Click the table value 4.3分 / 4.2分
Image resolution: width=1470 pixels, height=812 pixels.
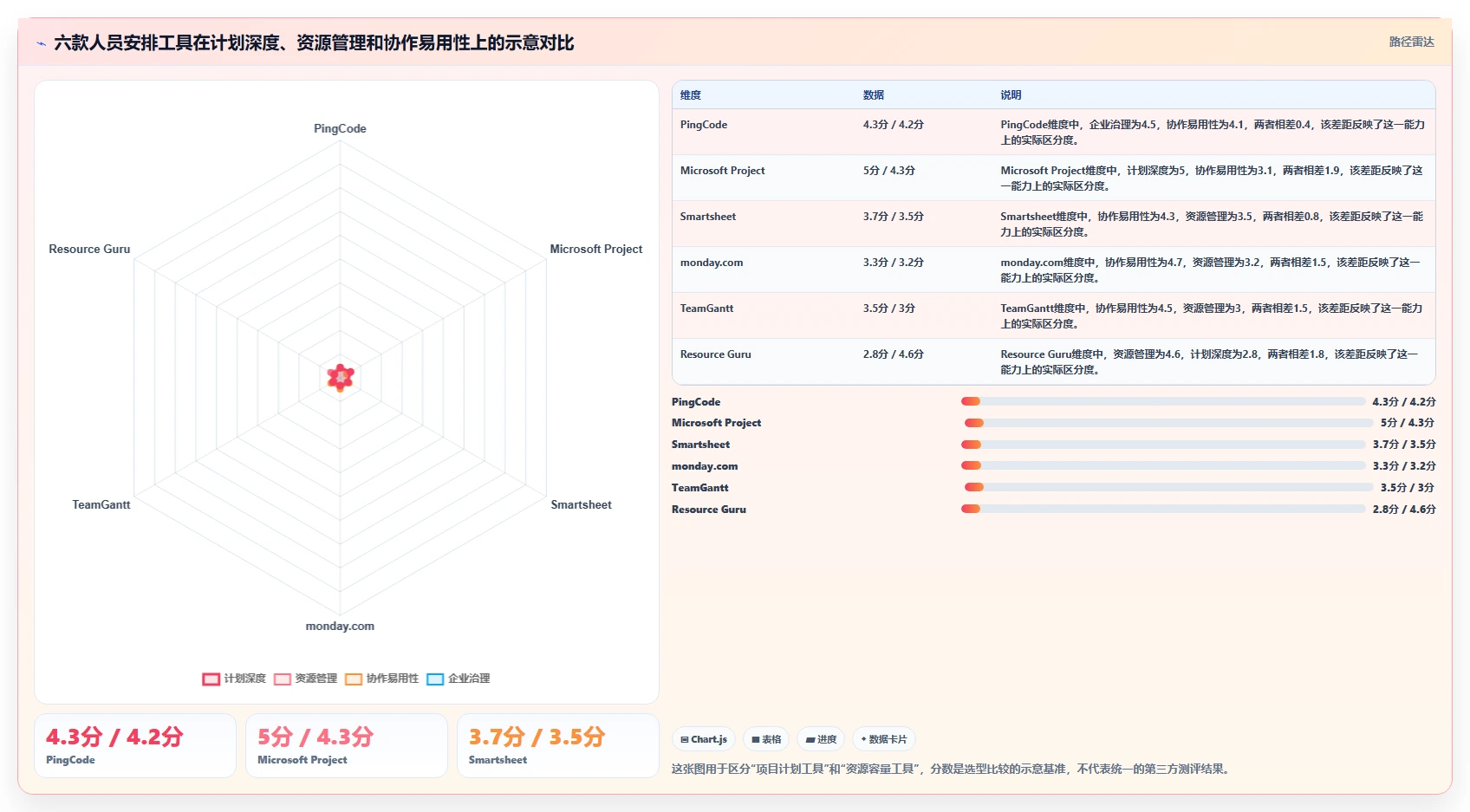893,125
